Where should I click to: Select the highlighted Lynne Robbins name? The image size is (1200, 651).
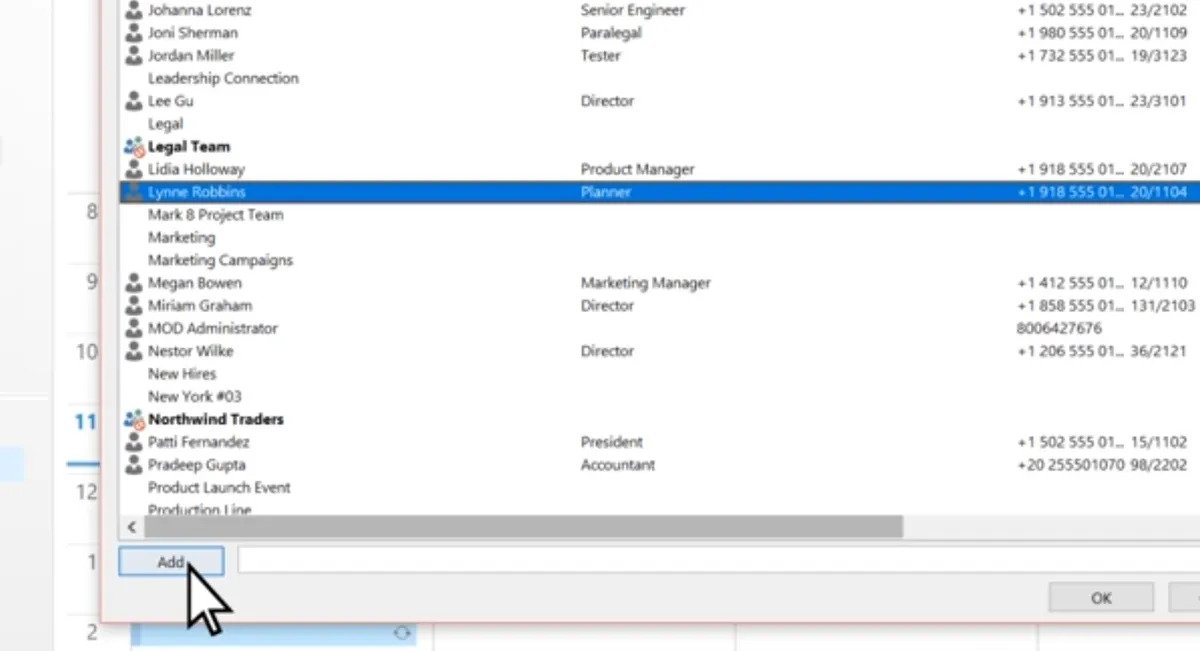click(x=197, y=192)
